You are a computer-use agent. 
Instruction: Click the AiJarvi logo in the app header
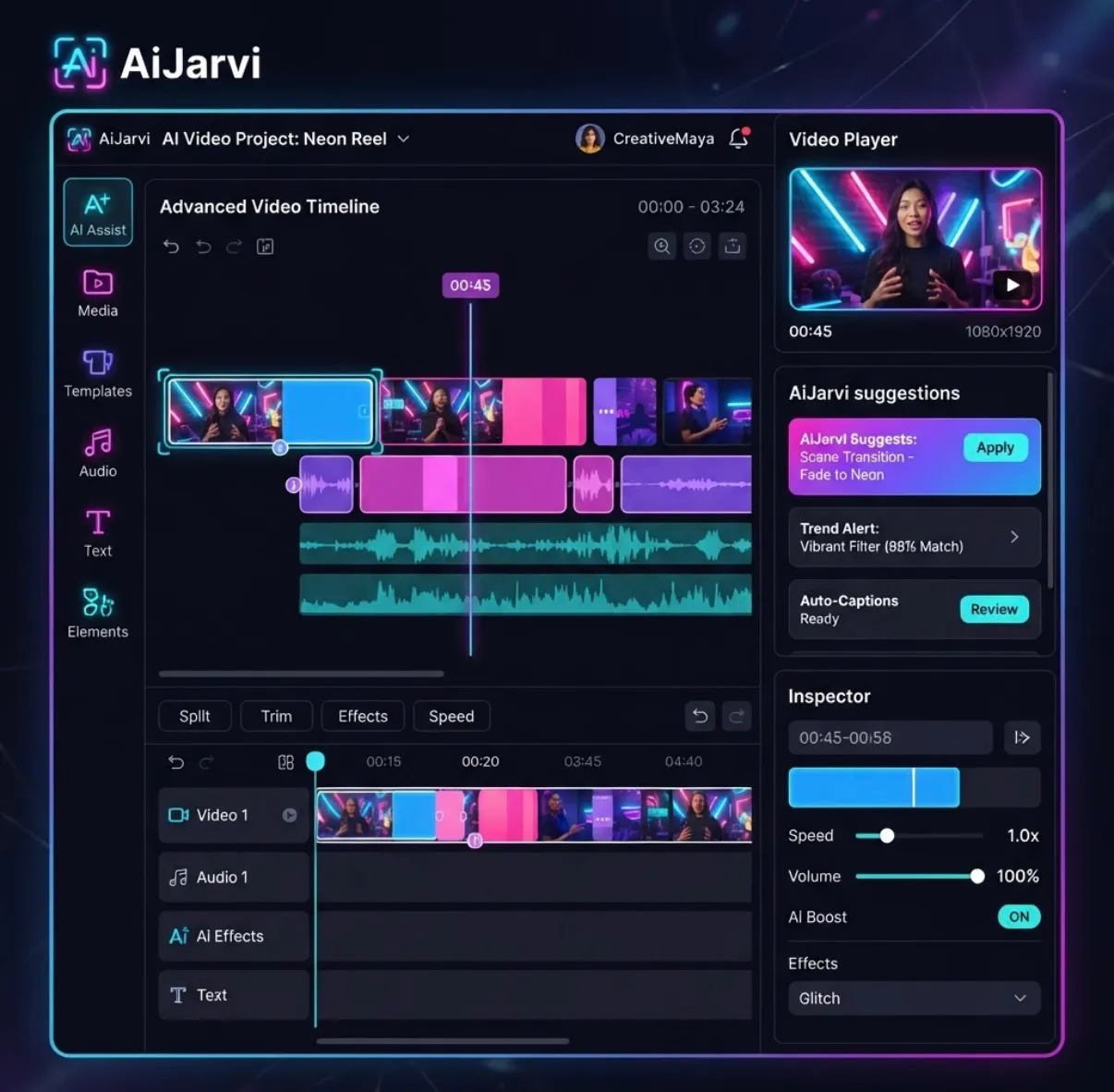[79, 140]
